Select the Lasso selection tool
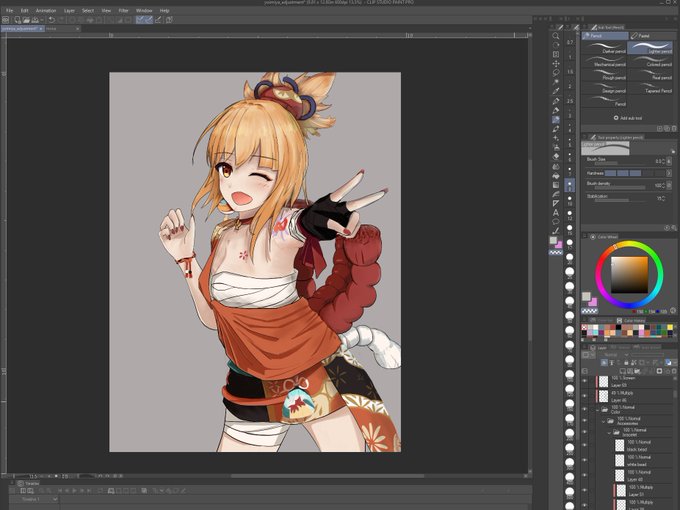 (556, 72)
